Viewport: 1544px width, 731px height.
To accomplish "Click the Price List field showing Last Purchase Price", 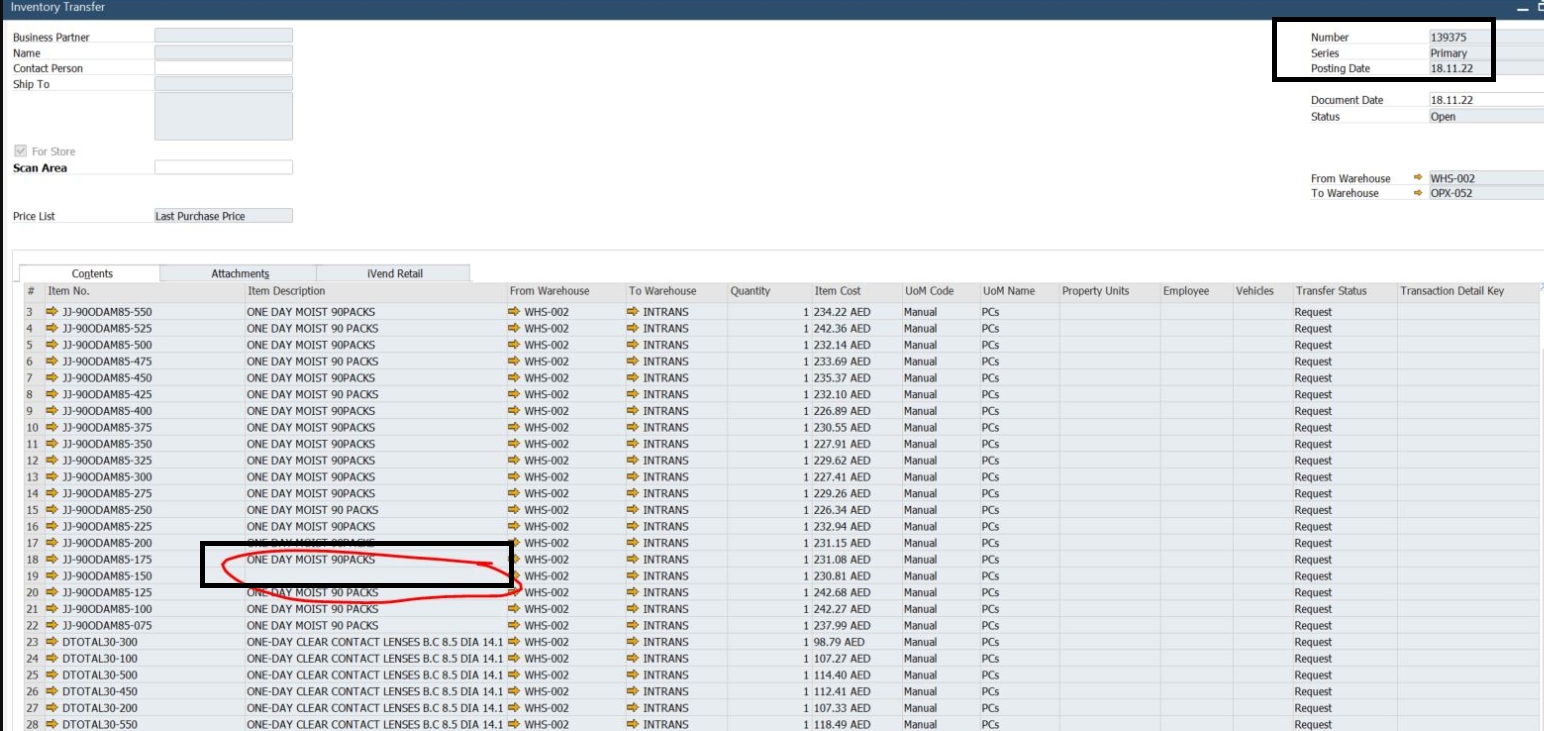I will (x=224, y=216).
